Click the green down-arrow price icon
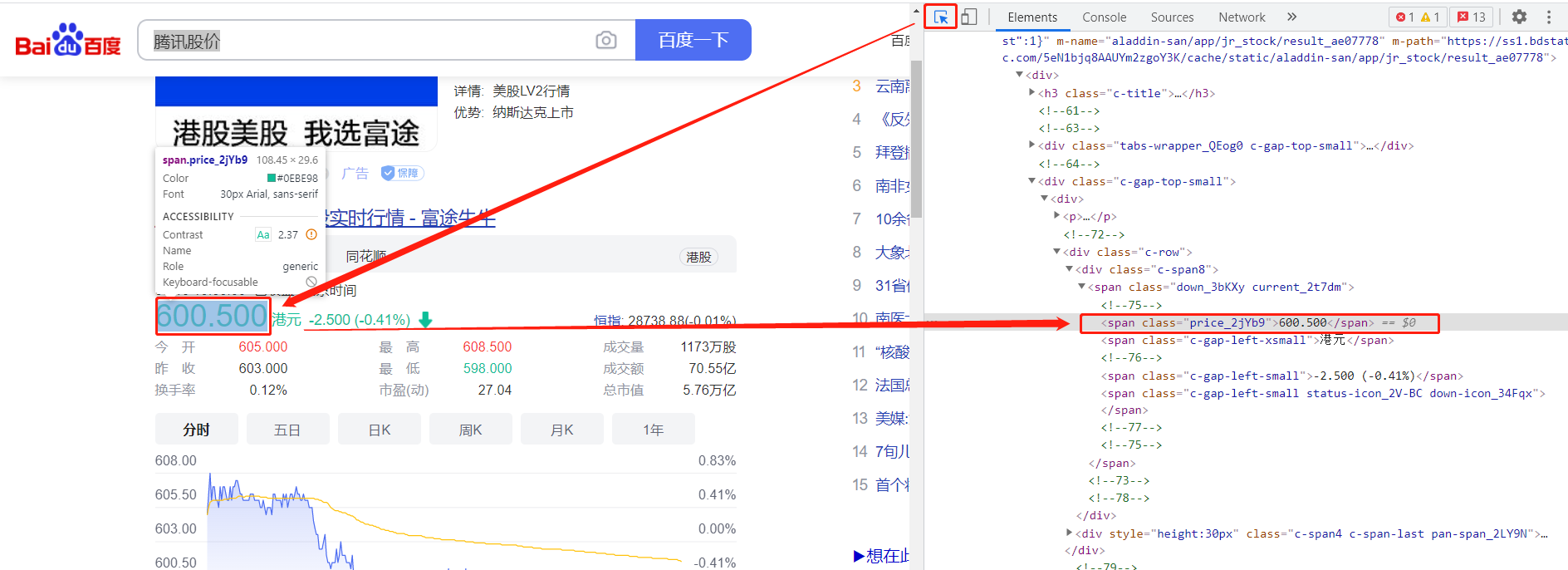This screenshot has width=1568, height=570. pos(425,320)
